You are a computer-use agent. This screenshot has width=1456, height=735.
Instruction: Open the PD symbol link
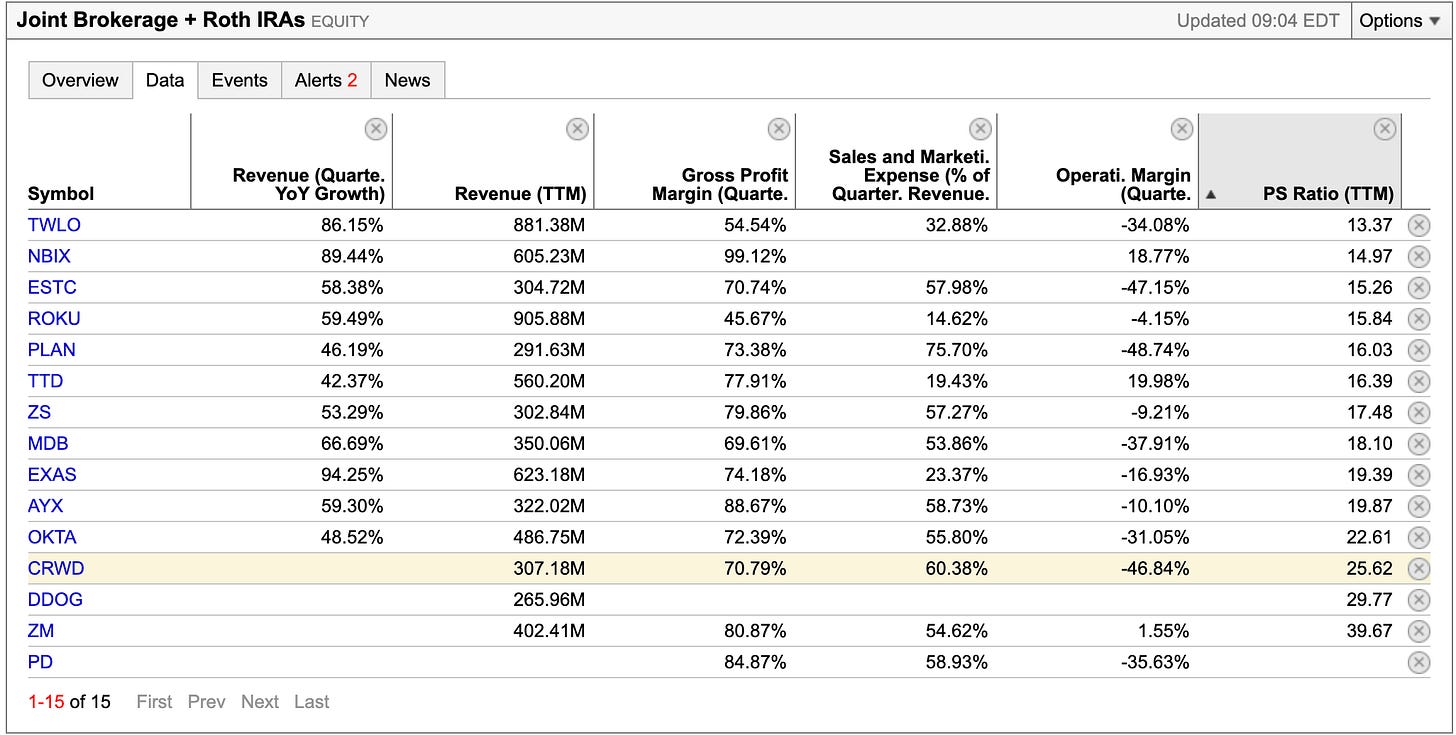[40, 662]
